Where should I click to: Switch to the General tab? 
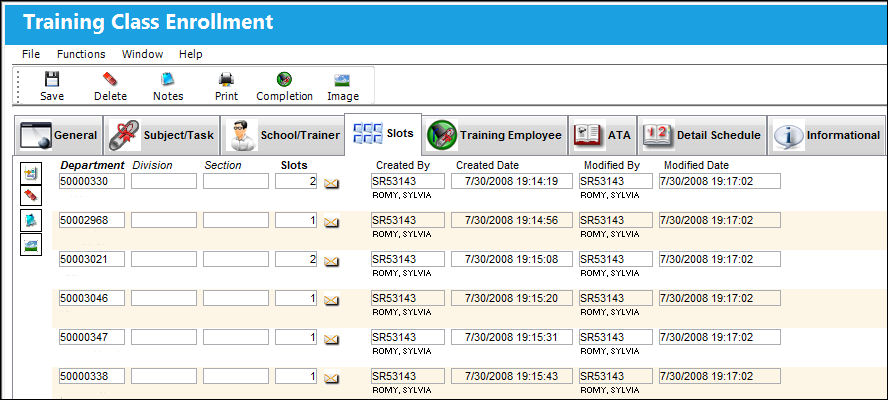[x=58, y=135]
